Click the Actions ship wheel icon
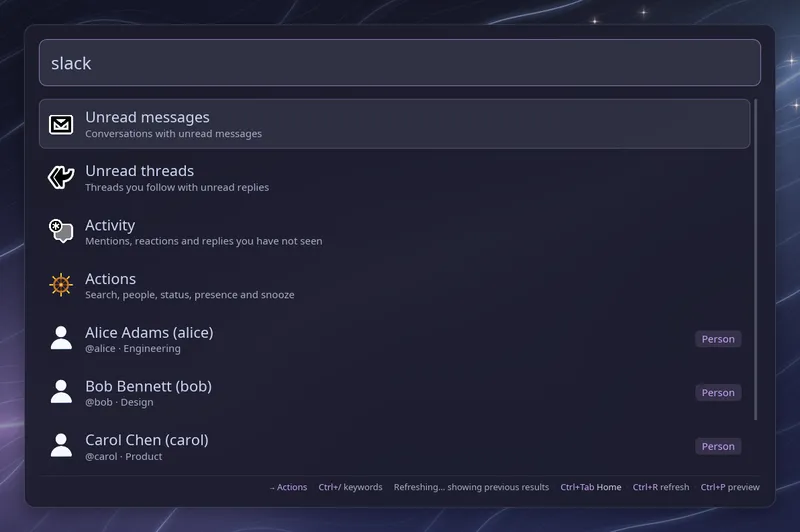 click(x=61, y=285)
